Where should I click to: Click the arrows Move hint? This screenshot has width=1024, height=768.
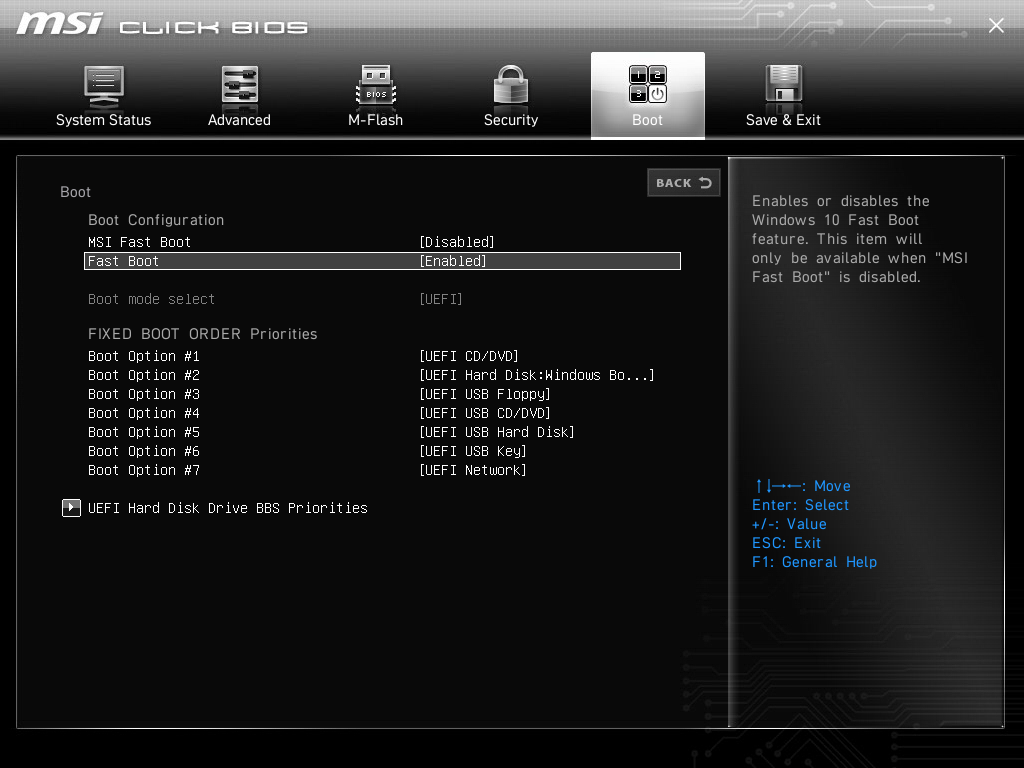[x=803, y=487]
